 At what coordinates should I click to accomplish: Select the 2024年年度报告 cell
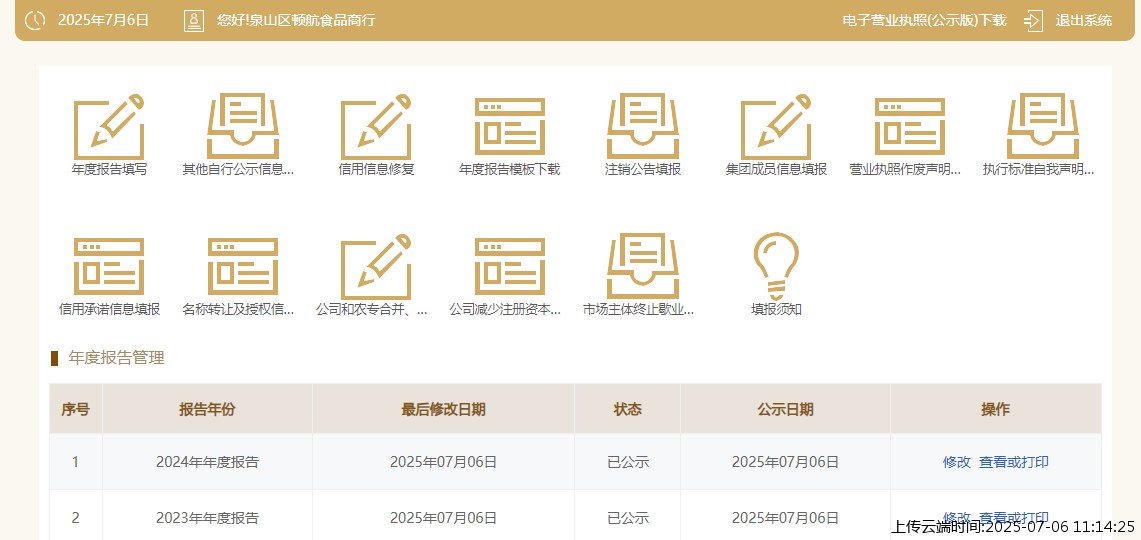pos(207,461)
